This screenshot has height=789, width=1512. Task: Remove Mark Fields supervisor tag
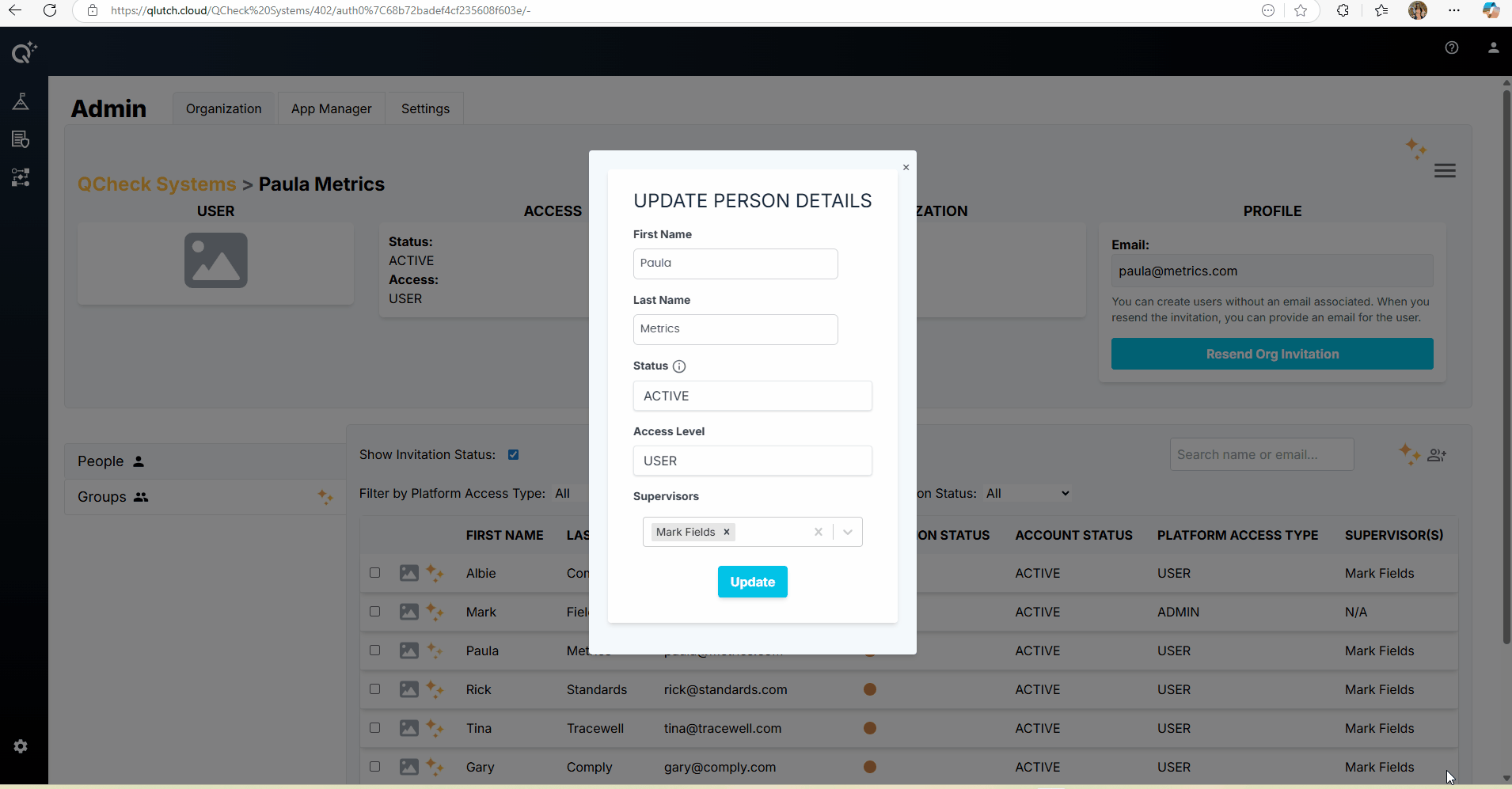tap(726, 532)
